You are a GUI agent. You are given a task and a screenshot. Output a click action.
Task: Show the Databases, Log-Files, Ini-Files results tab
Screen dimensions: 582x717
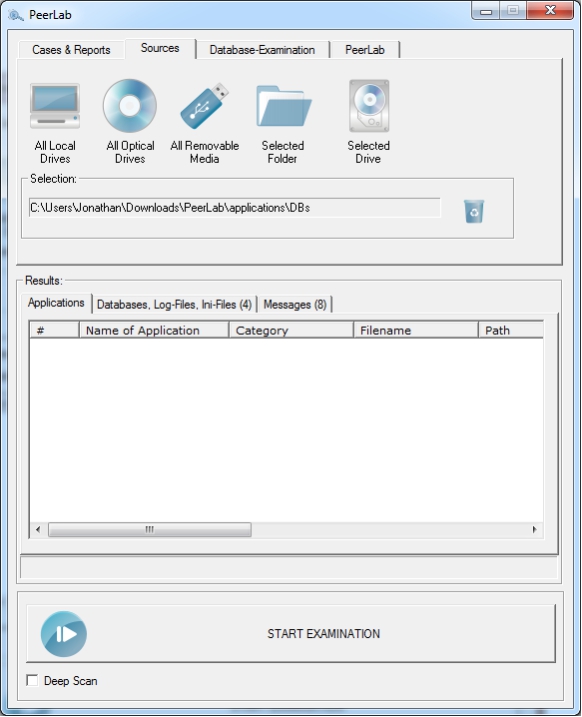coord(174,305)
